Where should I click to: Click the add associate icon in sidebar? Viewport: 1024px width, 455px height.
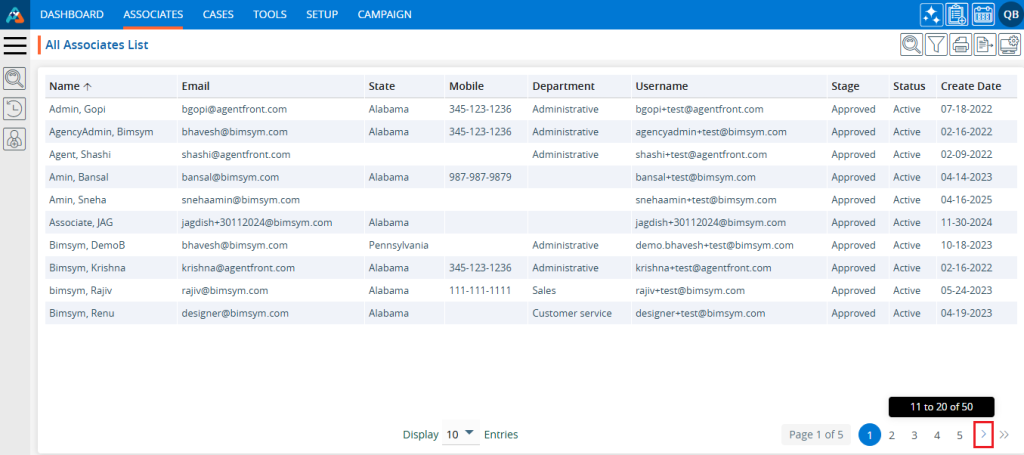(x=15, y=140)
